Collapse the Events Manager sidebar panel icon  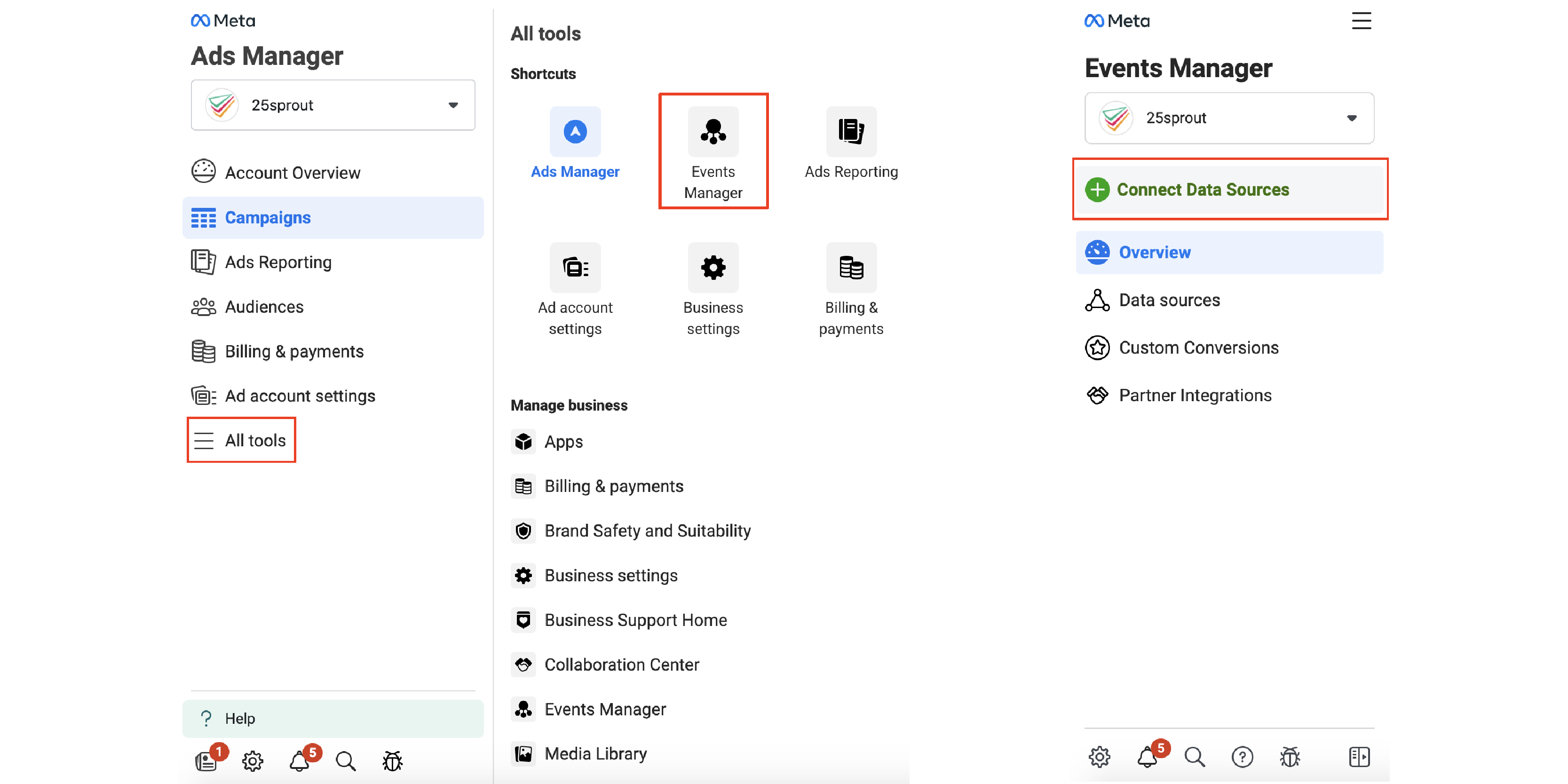point(1359,757)
